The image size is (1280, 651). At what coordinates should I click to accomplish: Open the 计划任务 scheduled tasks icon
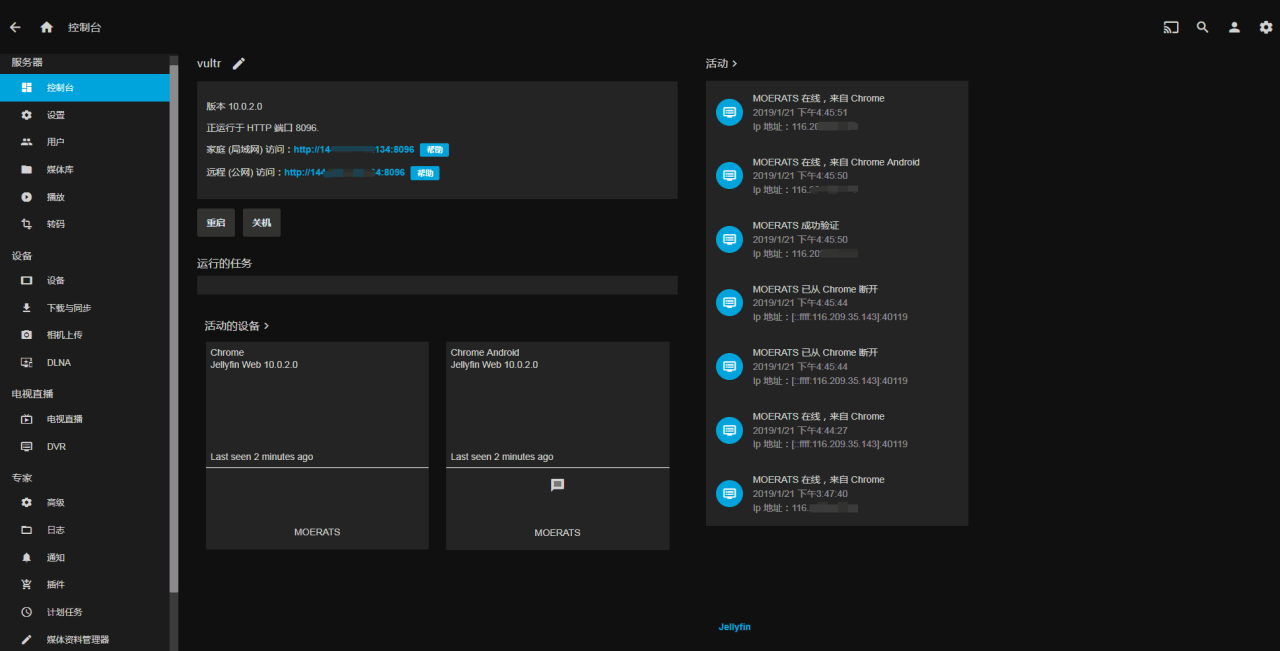[x=27, y=611]
